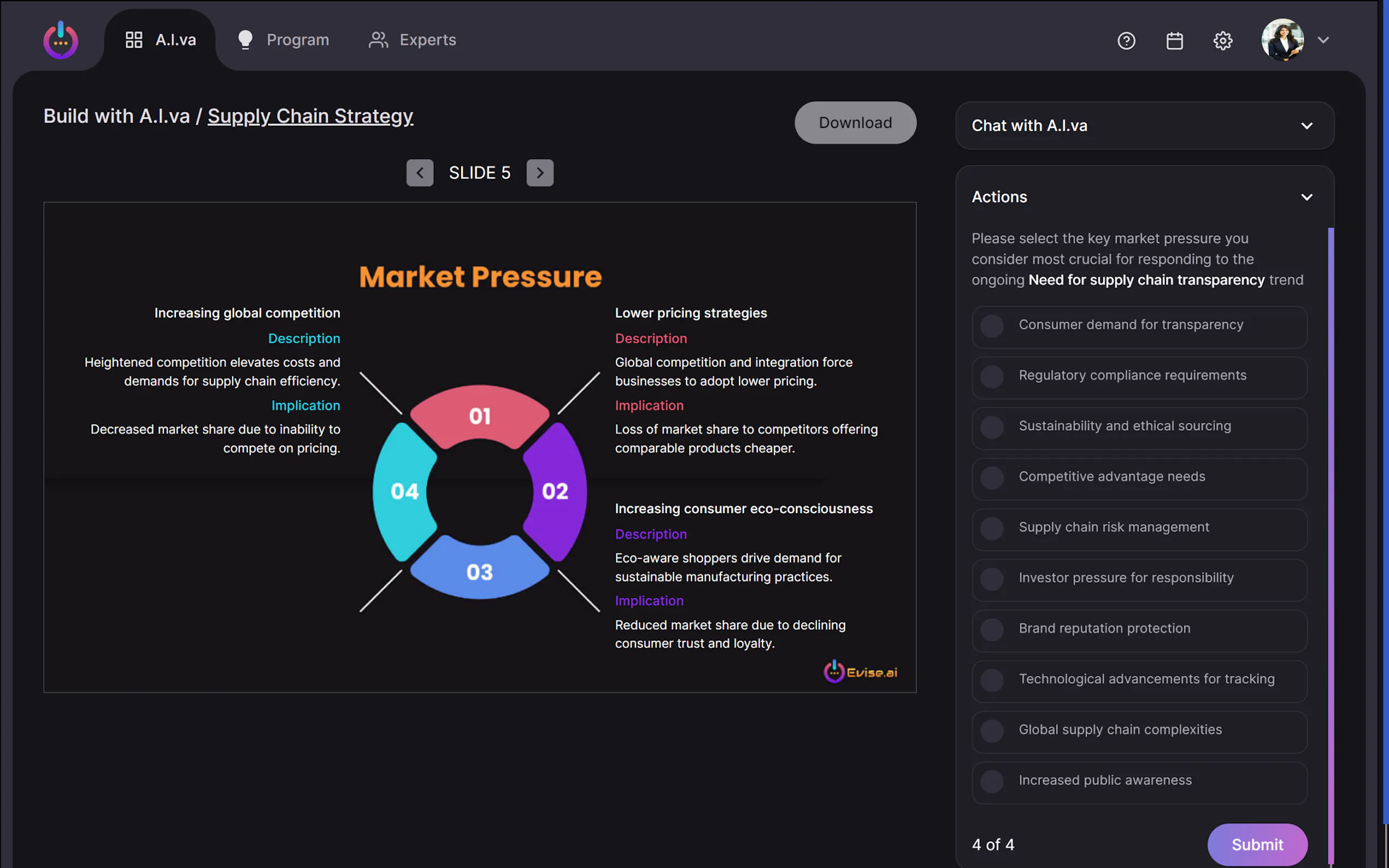Click the Evise.ai power logo icon
Screen dimensions: 1389x868
(60, 40)
